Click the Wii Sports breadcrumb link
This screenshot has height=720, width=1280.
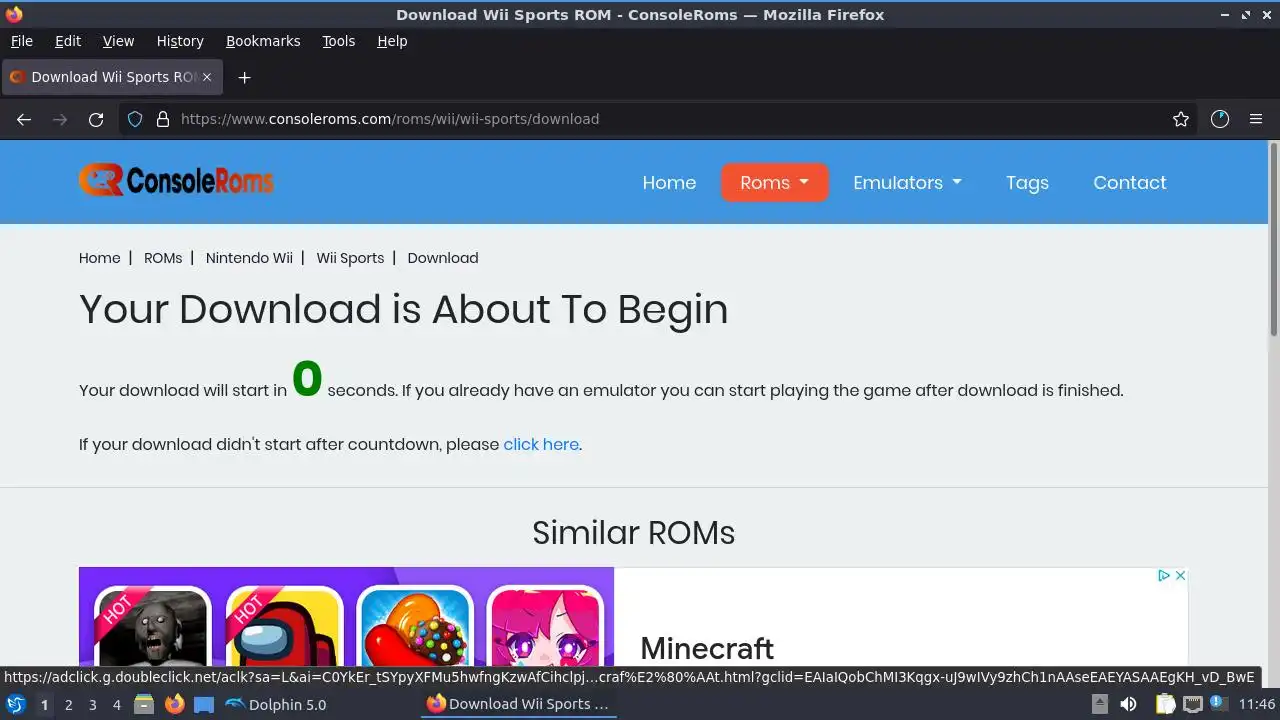(350, 258)
